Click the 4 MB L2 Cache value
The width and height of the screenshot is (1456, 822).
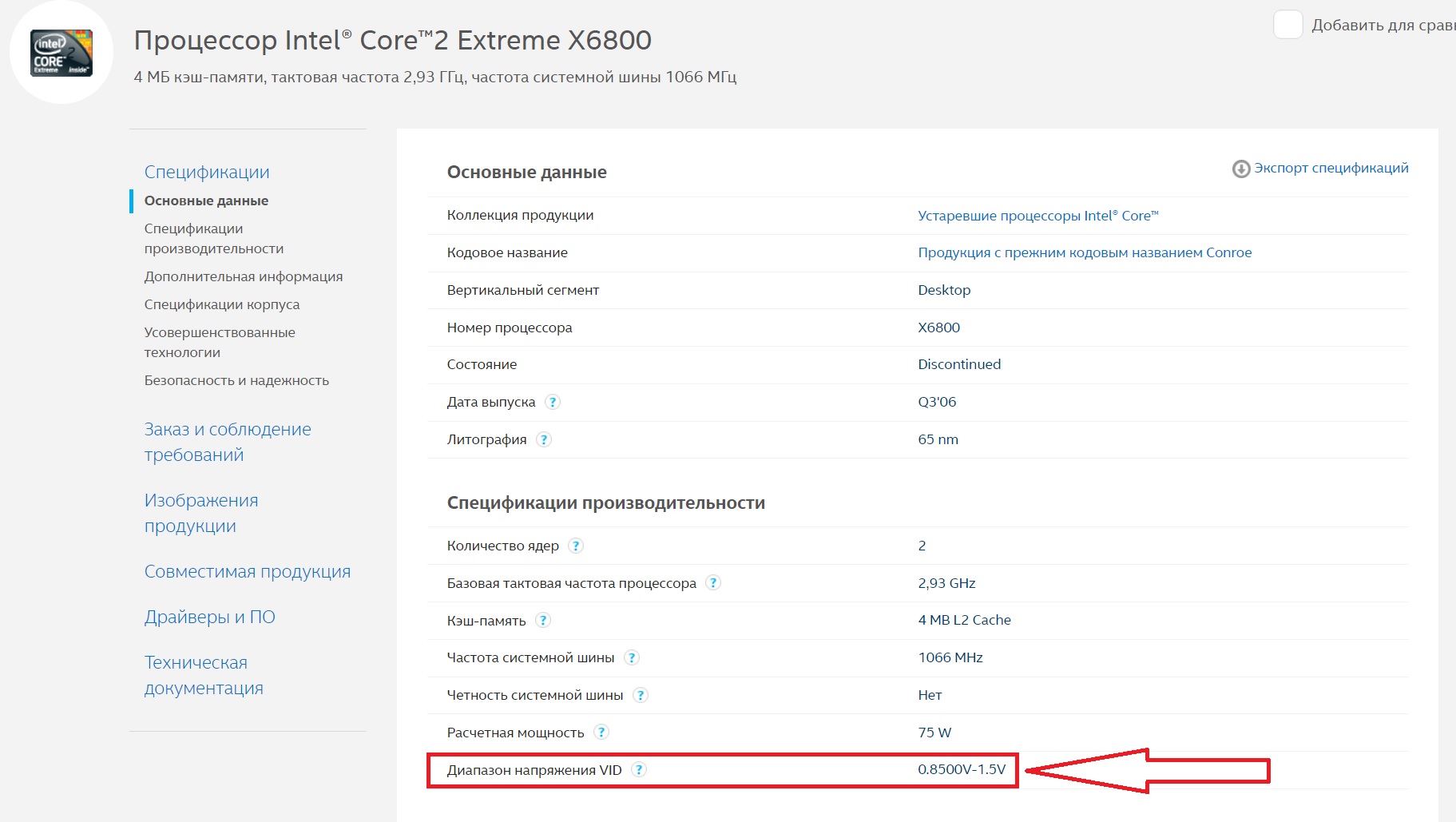[x=964, y=620]
